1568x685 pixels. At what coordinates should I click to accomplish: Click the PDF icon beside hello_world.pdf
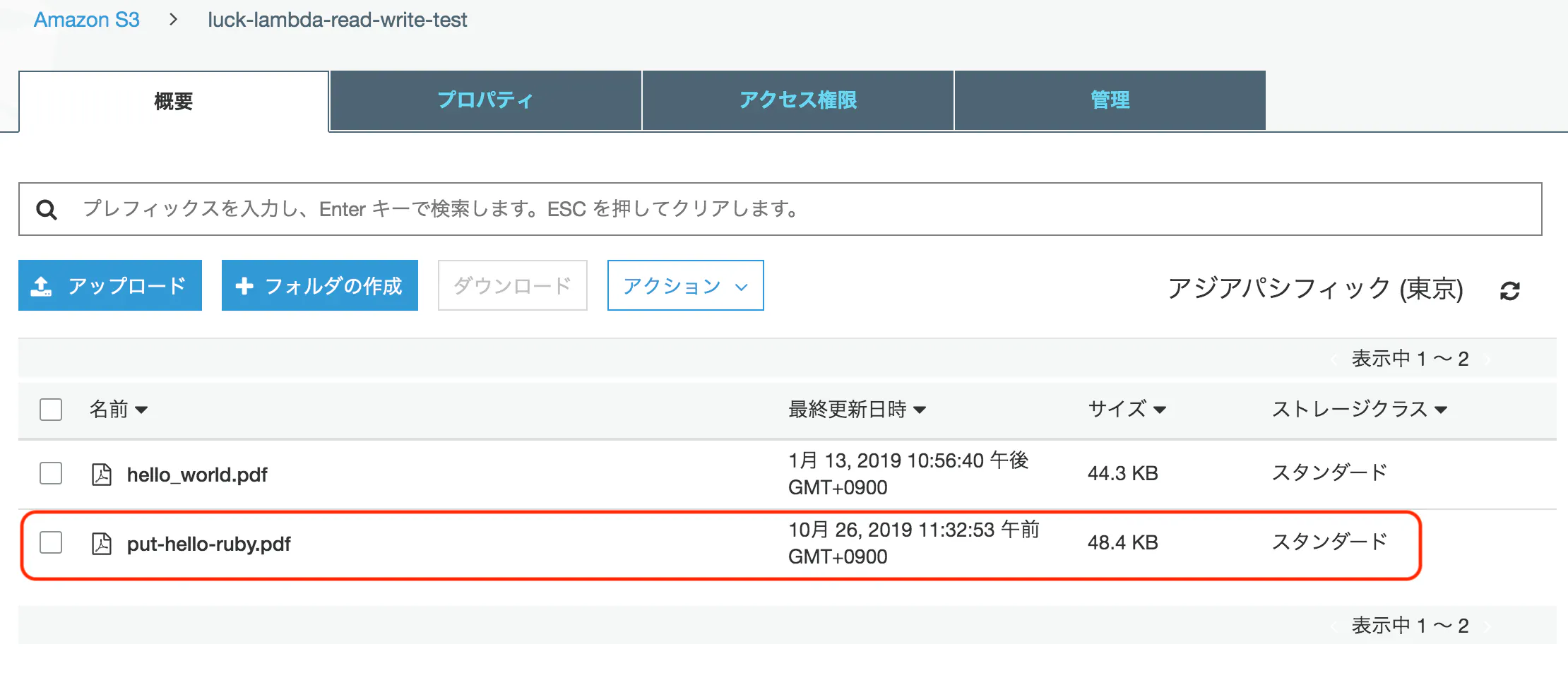point(102,474)
